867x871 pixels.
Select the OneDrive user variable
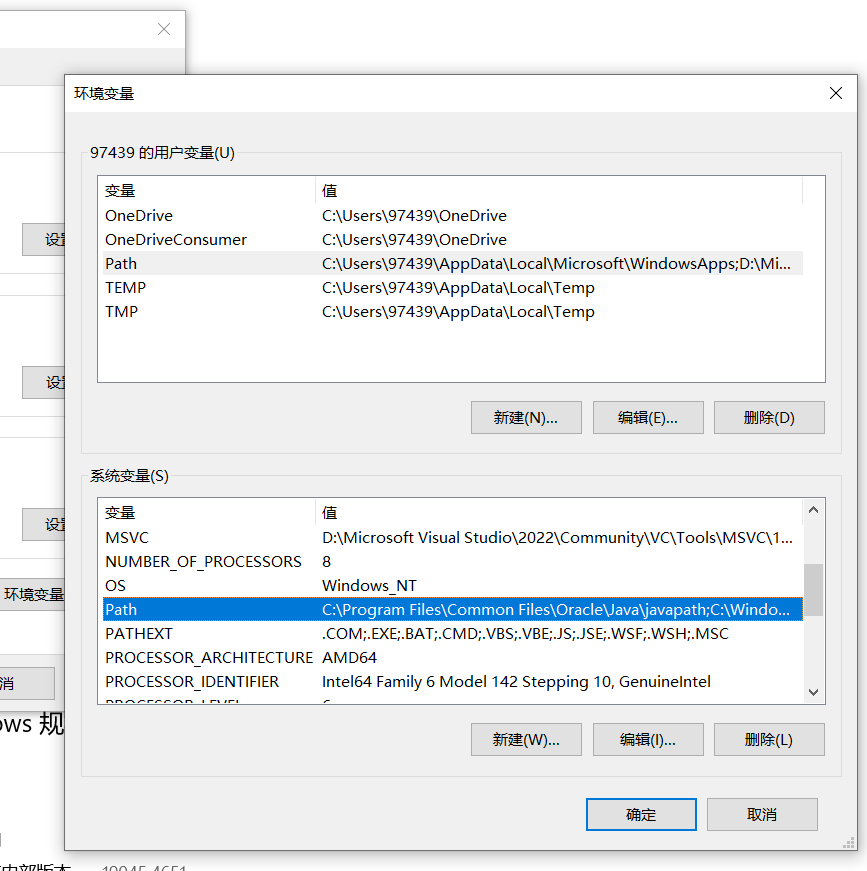(x=139, y=216)
